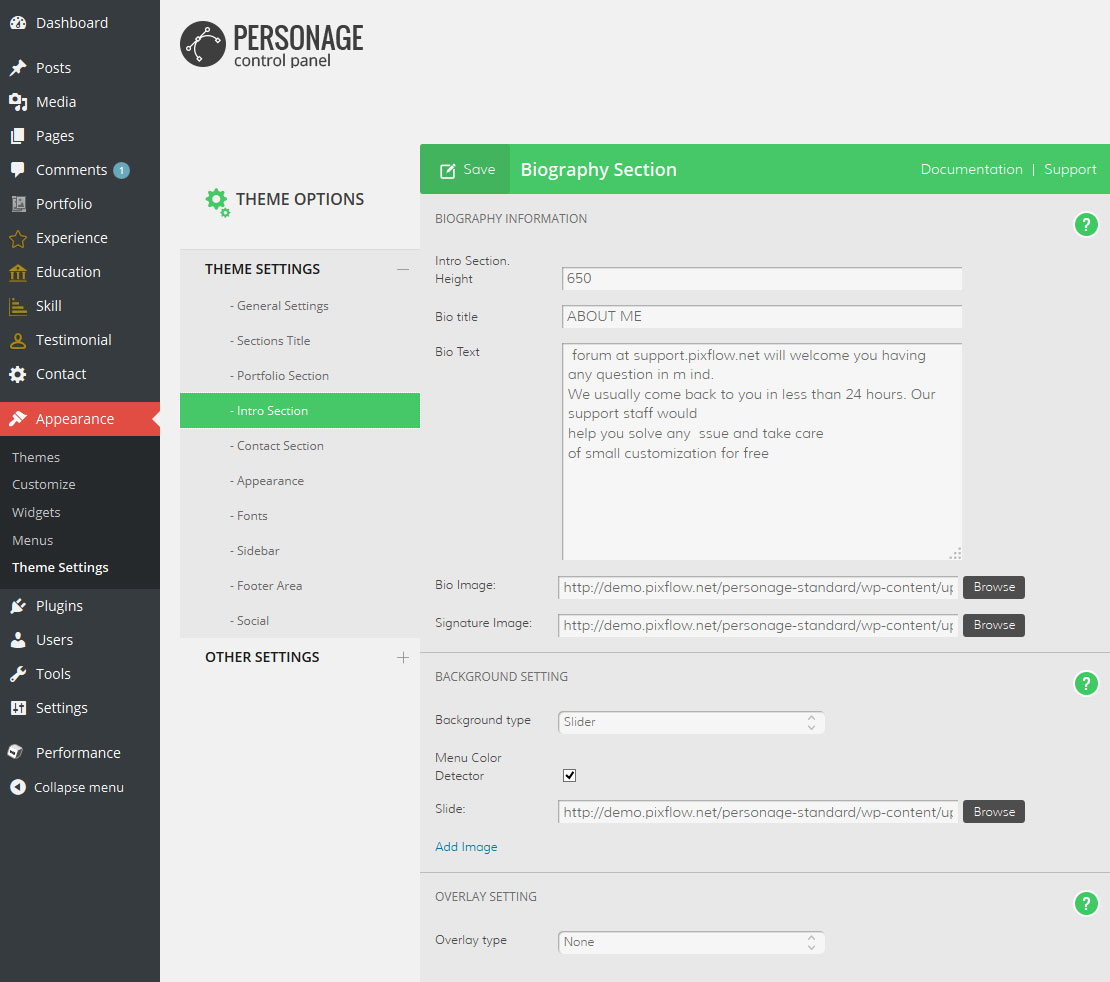Open the Overlay type dropdown
Viewport: 1110px width, 982px height.
690,942
